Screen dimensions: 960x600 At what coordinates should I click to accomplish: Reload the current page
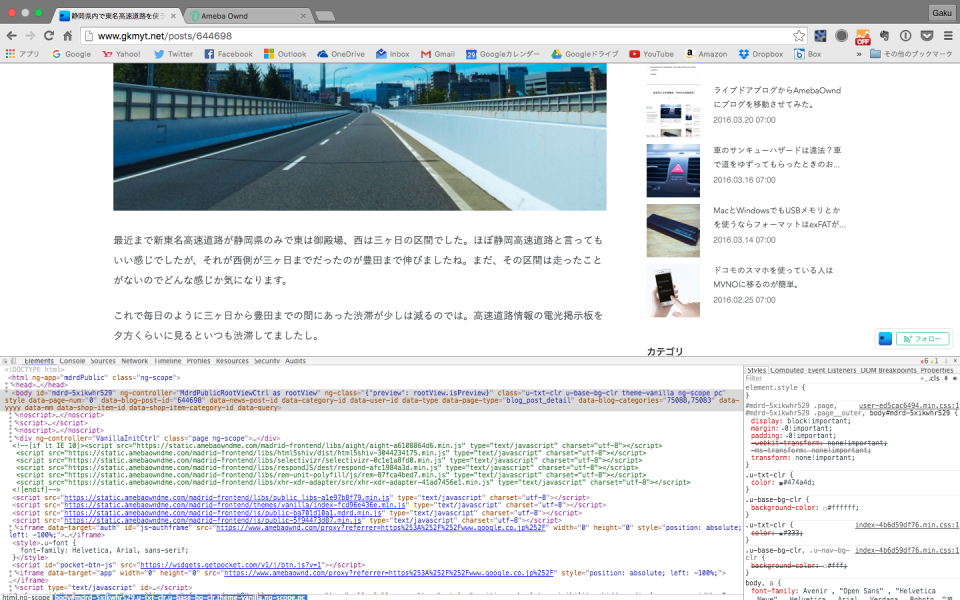(x=49, y=36)
